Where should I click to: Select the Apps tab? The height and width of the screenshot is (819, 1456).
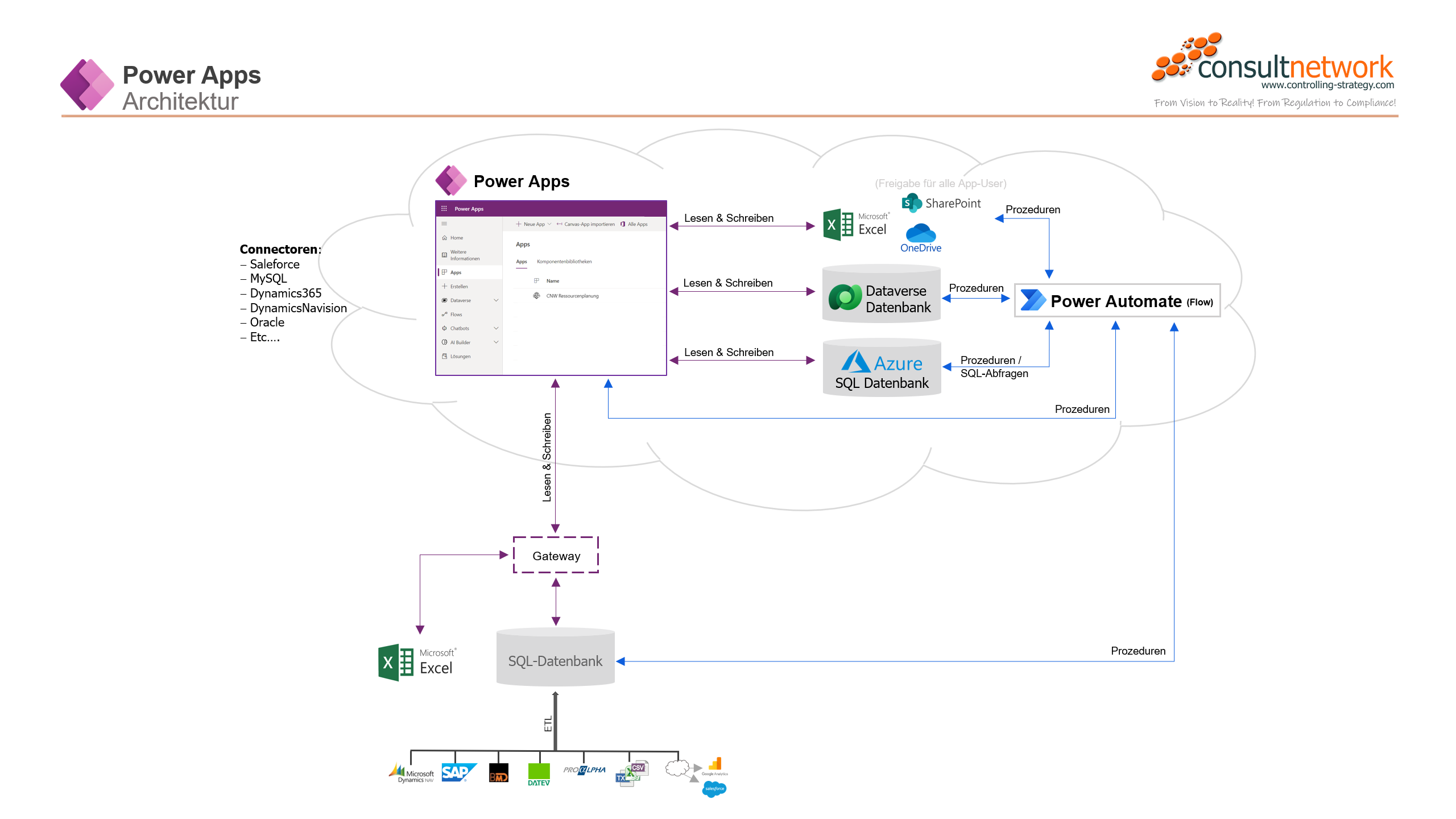tap(522, 262)
